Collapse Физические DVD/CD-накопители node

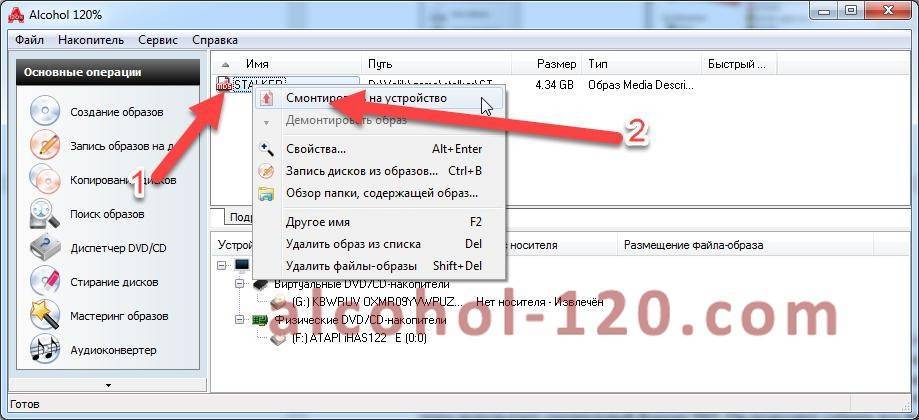239,320
